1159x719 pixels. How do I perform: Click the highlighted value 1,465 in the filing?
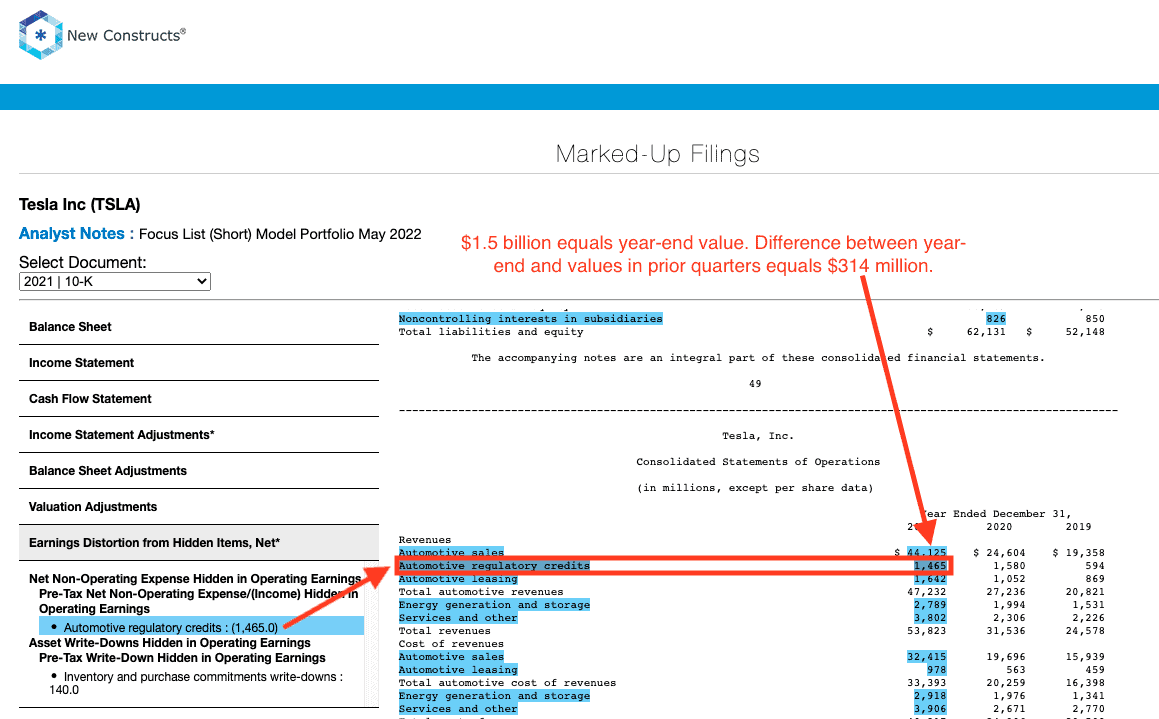click(x=930, y=566)
